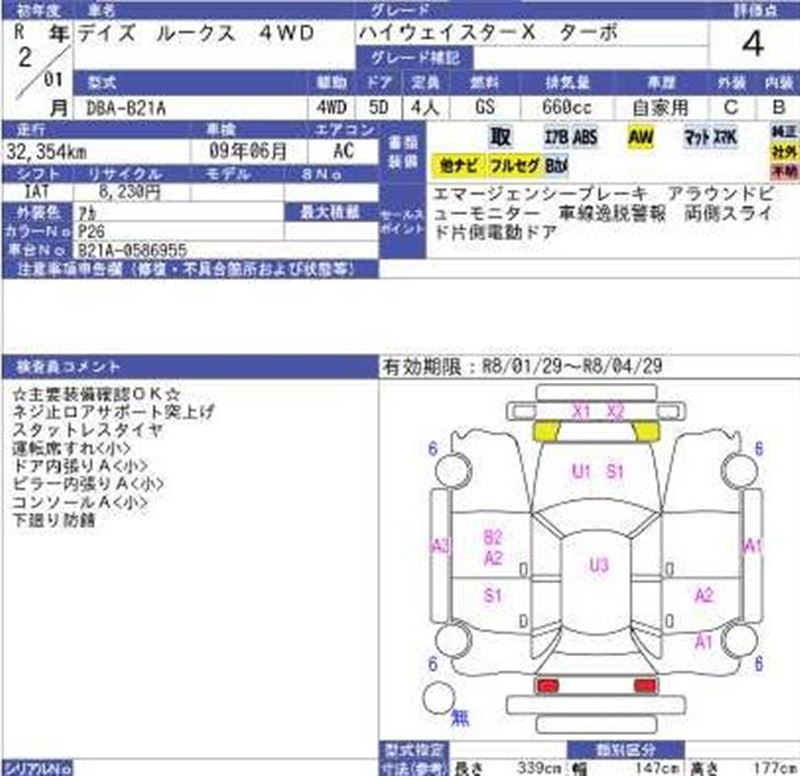Click the comment ドア内張りA<小>
Image resolution: width=800 pixels, height=776 pixels.
(80, 466)
